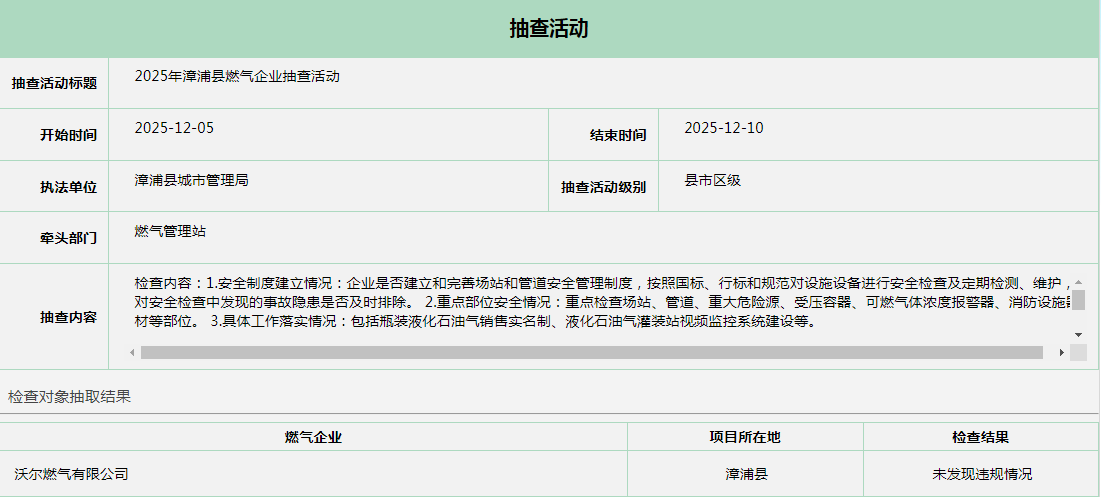Click the 燃气管理站 lead department value
Image resolution: width=1101 pixels, height=497 pixels.
point(170,231)
